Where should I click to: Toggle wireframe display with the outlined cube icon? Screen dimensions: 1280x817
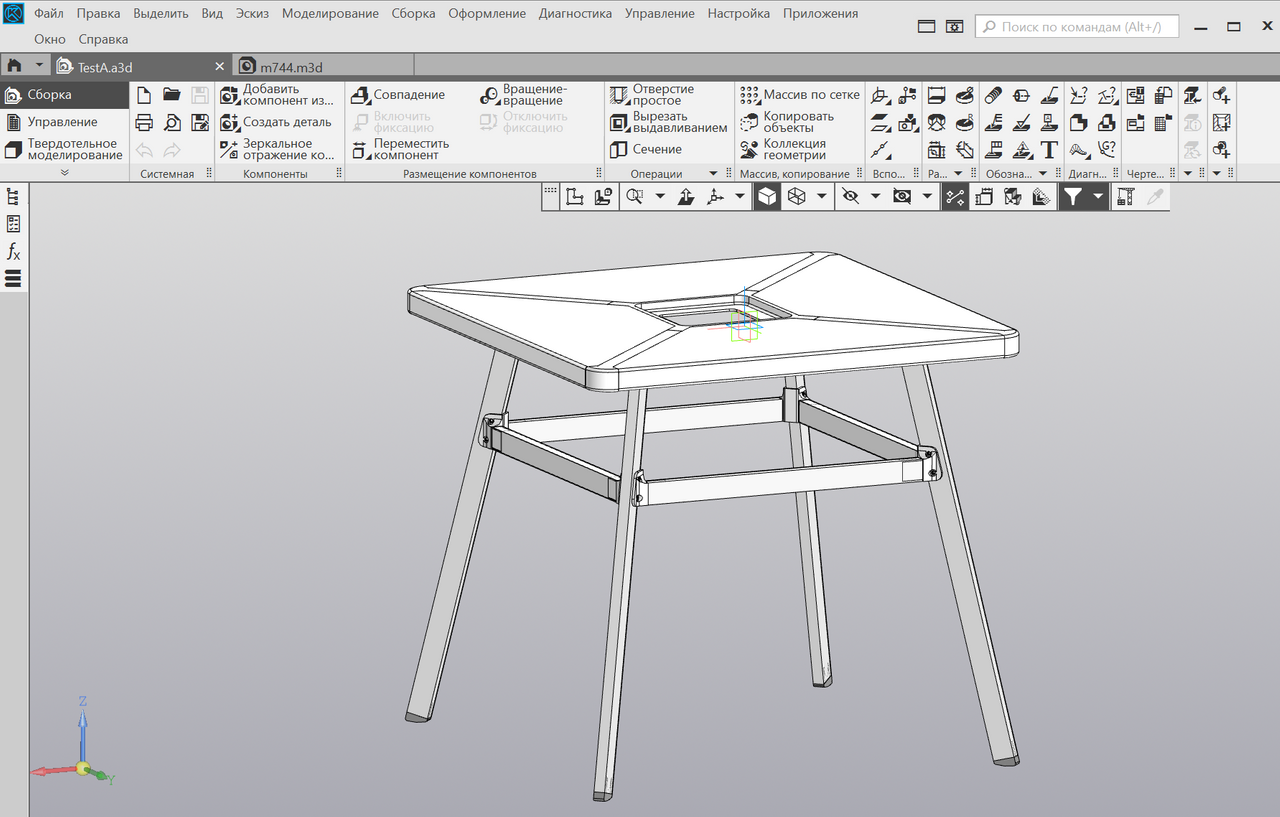[796, 197]
